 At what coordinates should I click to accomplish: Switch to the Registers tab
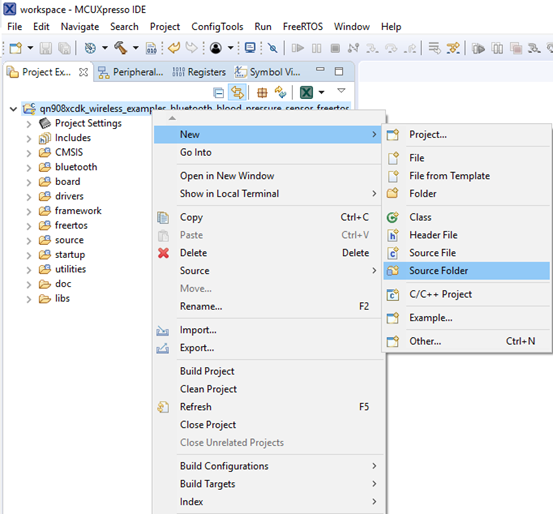point(199,72)
